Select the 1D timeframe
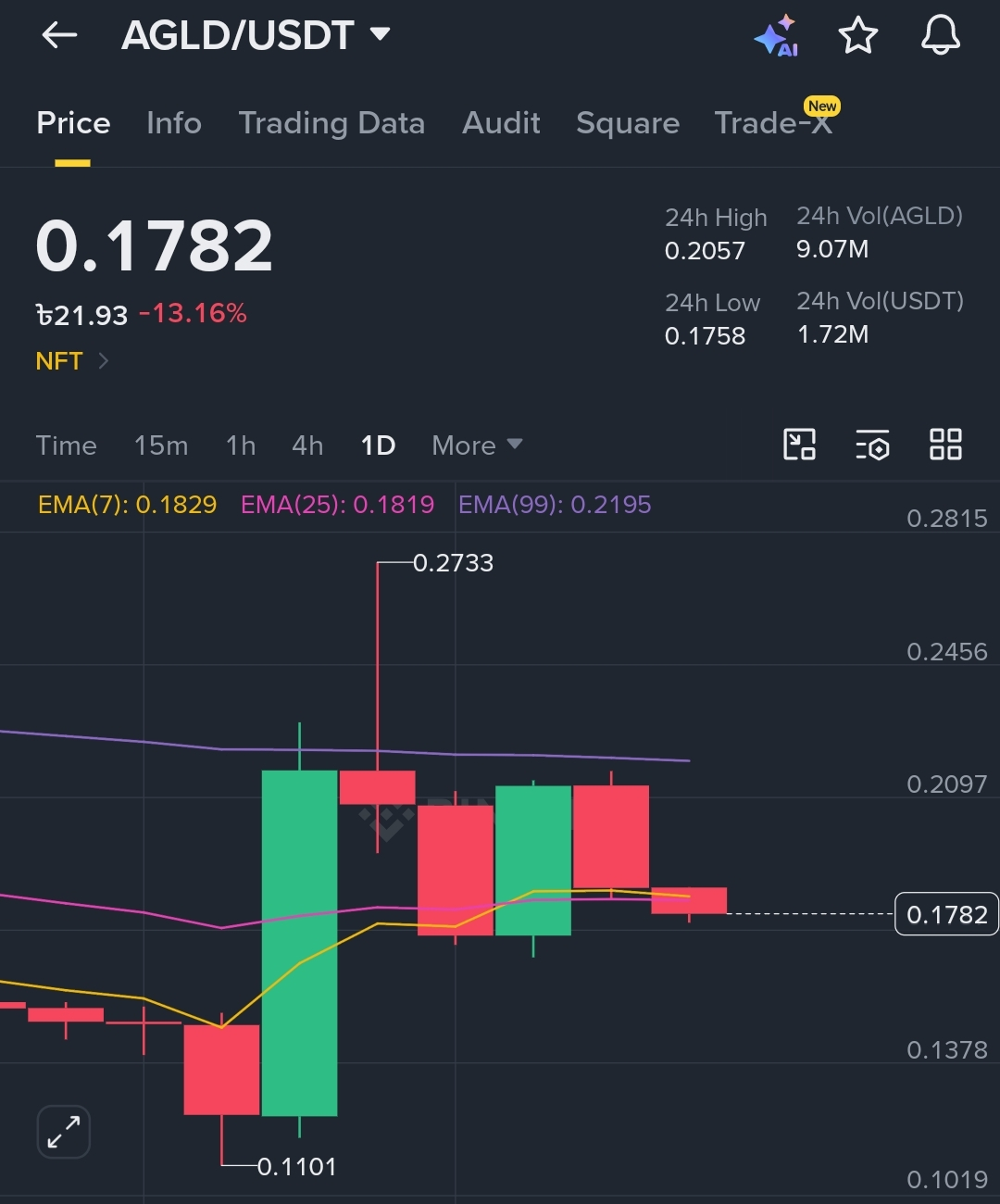The height and width of the screenshot is (1204, 1000). click(x=378, y=445)
